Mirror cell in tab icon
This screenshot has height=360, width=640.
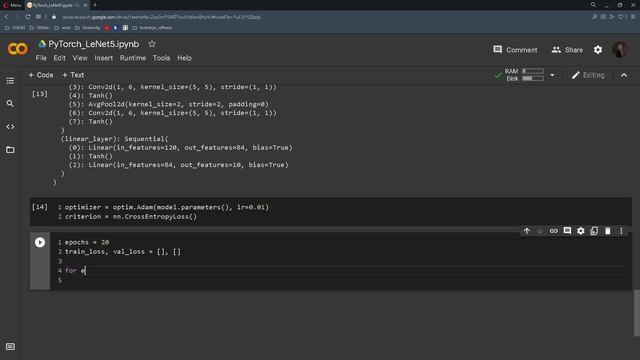click(x=594, y=231)
